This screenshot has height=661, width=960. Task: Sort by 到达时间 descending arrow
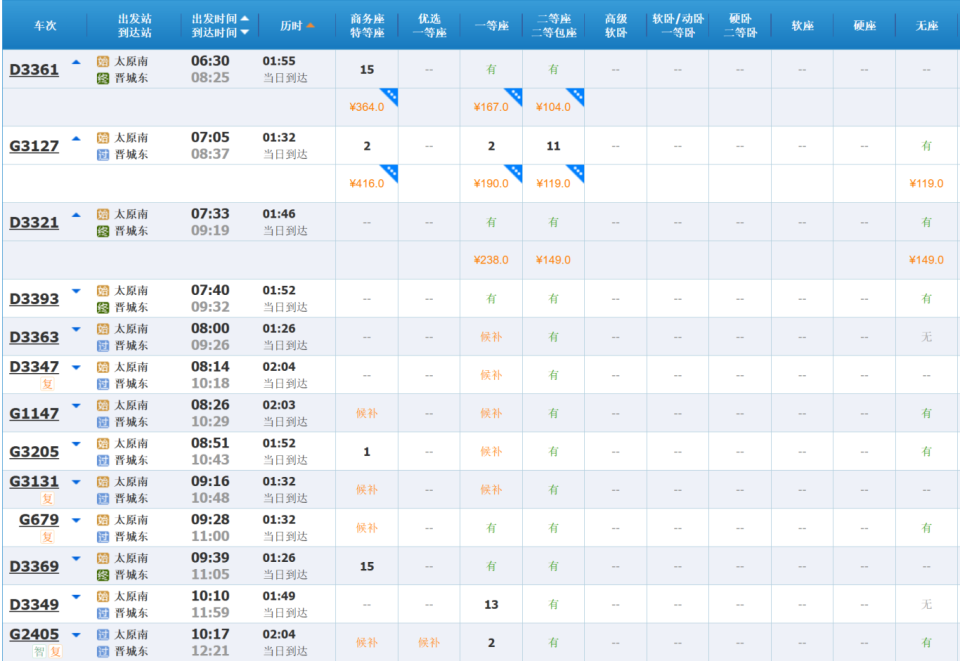coord(245,32)
